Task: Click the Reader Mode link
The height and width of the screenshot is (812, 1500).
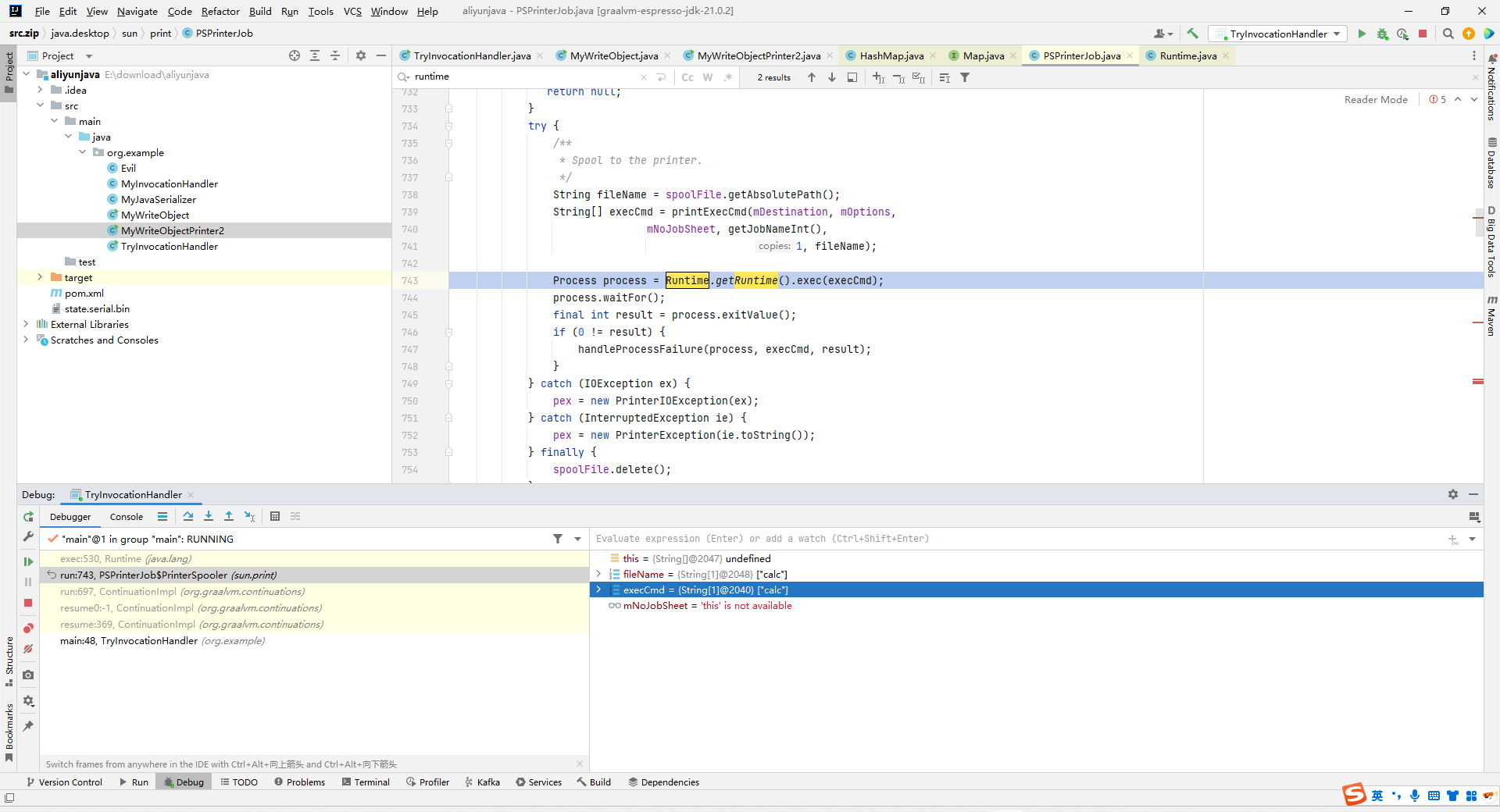Action: click(1375, 99)
